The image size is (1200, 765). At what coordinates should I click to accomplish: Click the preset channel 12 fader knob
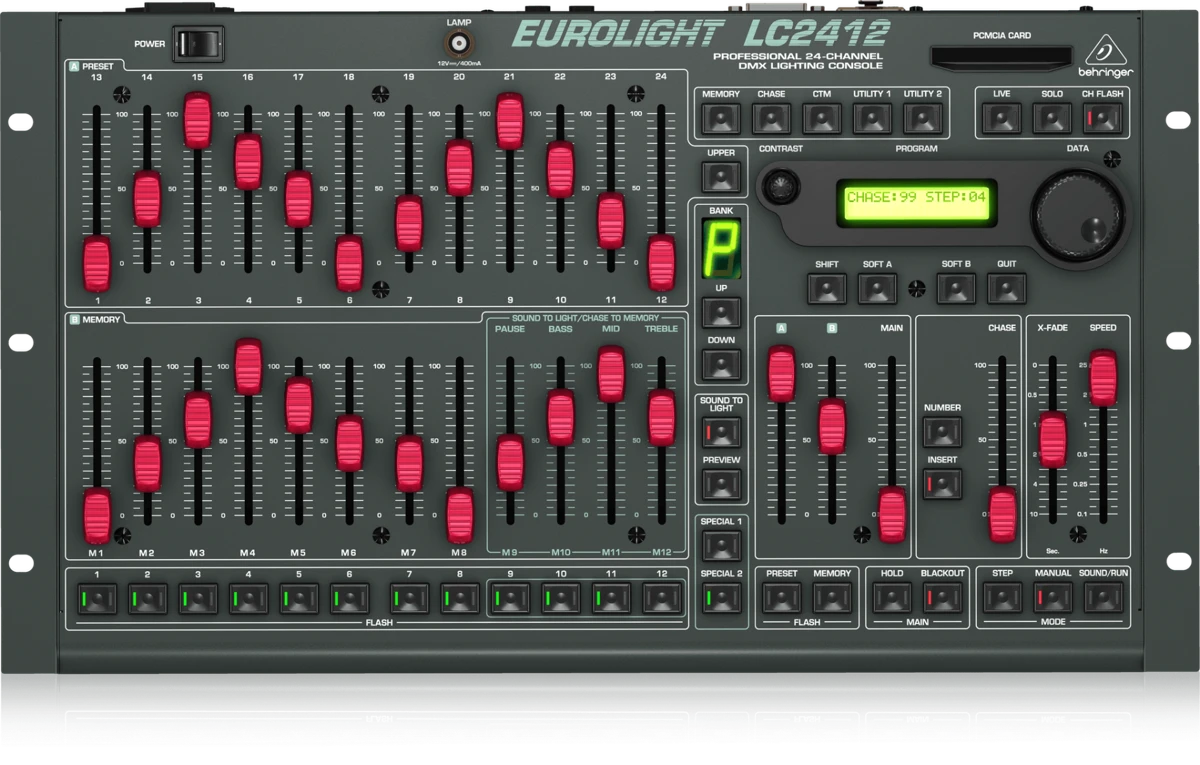tap(661, 262)
